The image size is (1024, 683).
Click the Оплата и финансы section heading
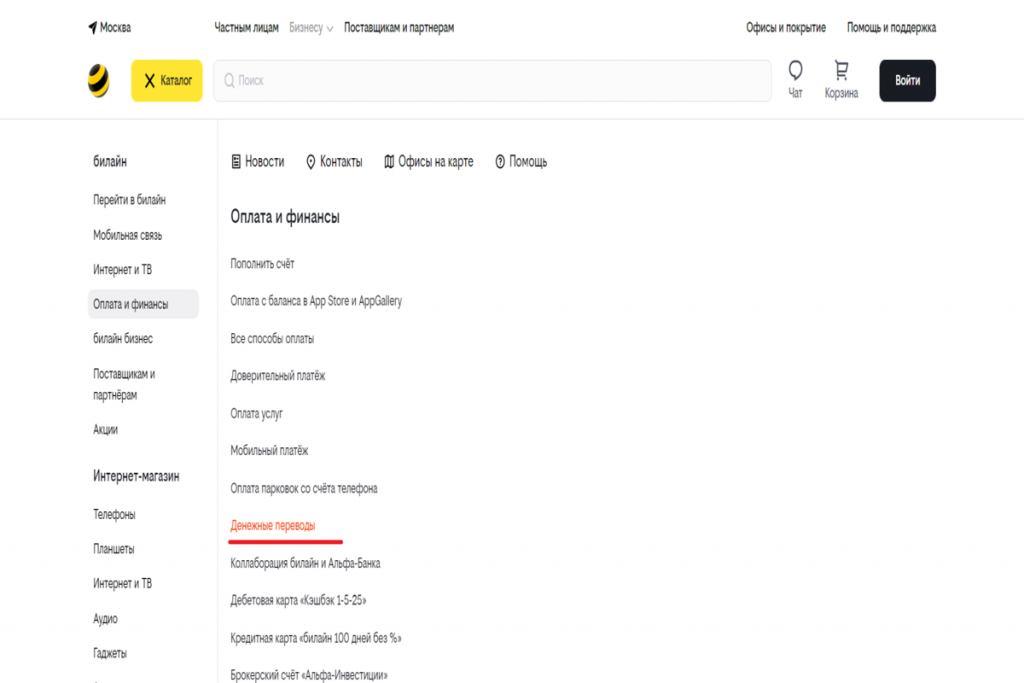pos(285,217)
